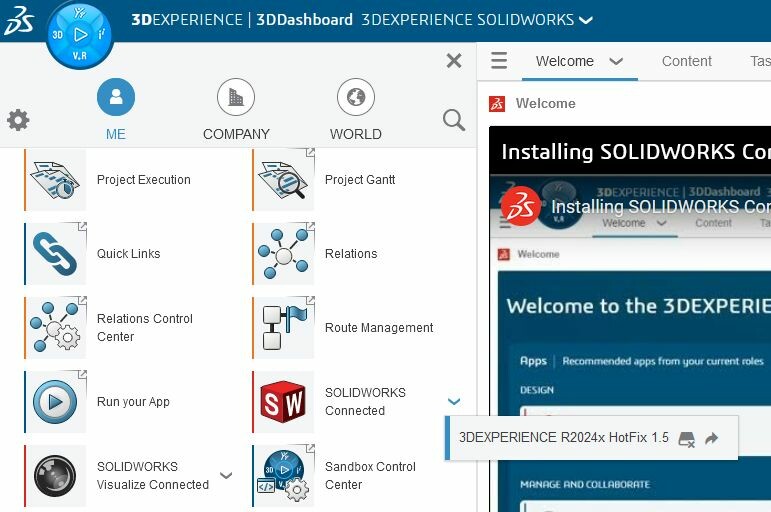Close the compass apps panel
771x512 pixels.
454,60
